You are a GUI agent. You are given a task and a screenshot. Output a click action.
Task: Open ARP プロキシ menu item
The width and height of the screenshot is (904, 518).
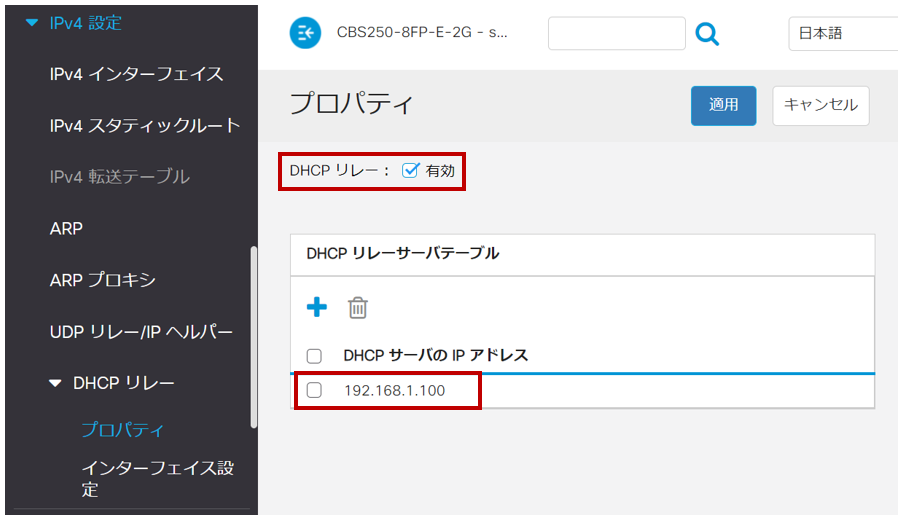pos(103,280)
